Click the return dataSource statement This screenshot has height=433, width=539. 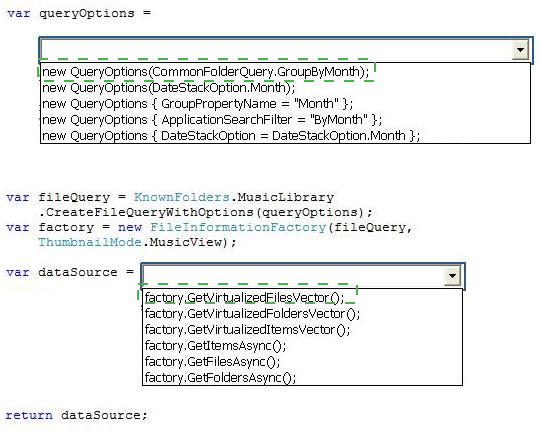tap(76, 415)
